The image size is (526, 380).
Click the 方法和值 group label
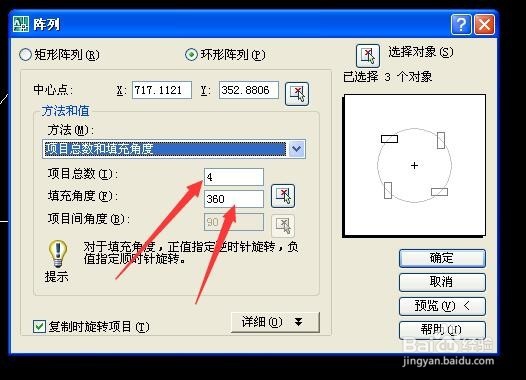(x=65, y=111)
